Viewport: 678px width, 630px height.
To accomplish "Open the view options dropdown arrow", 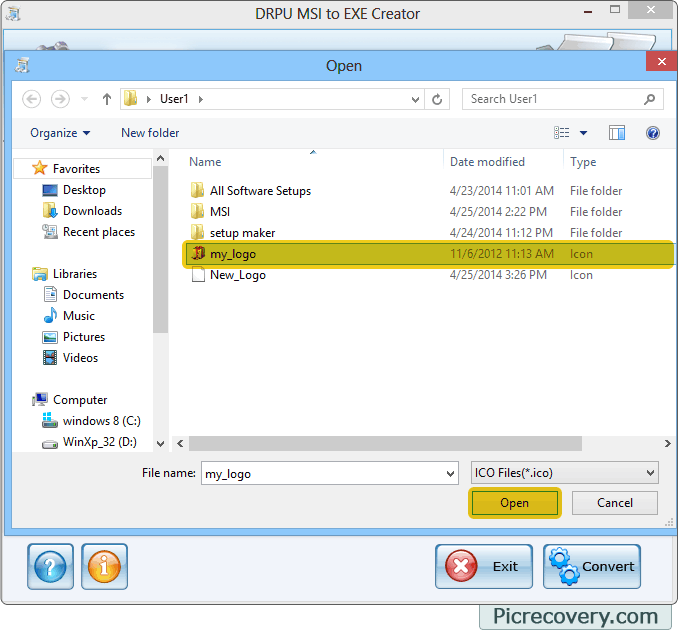I will 583,133.
